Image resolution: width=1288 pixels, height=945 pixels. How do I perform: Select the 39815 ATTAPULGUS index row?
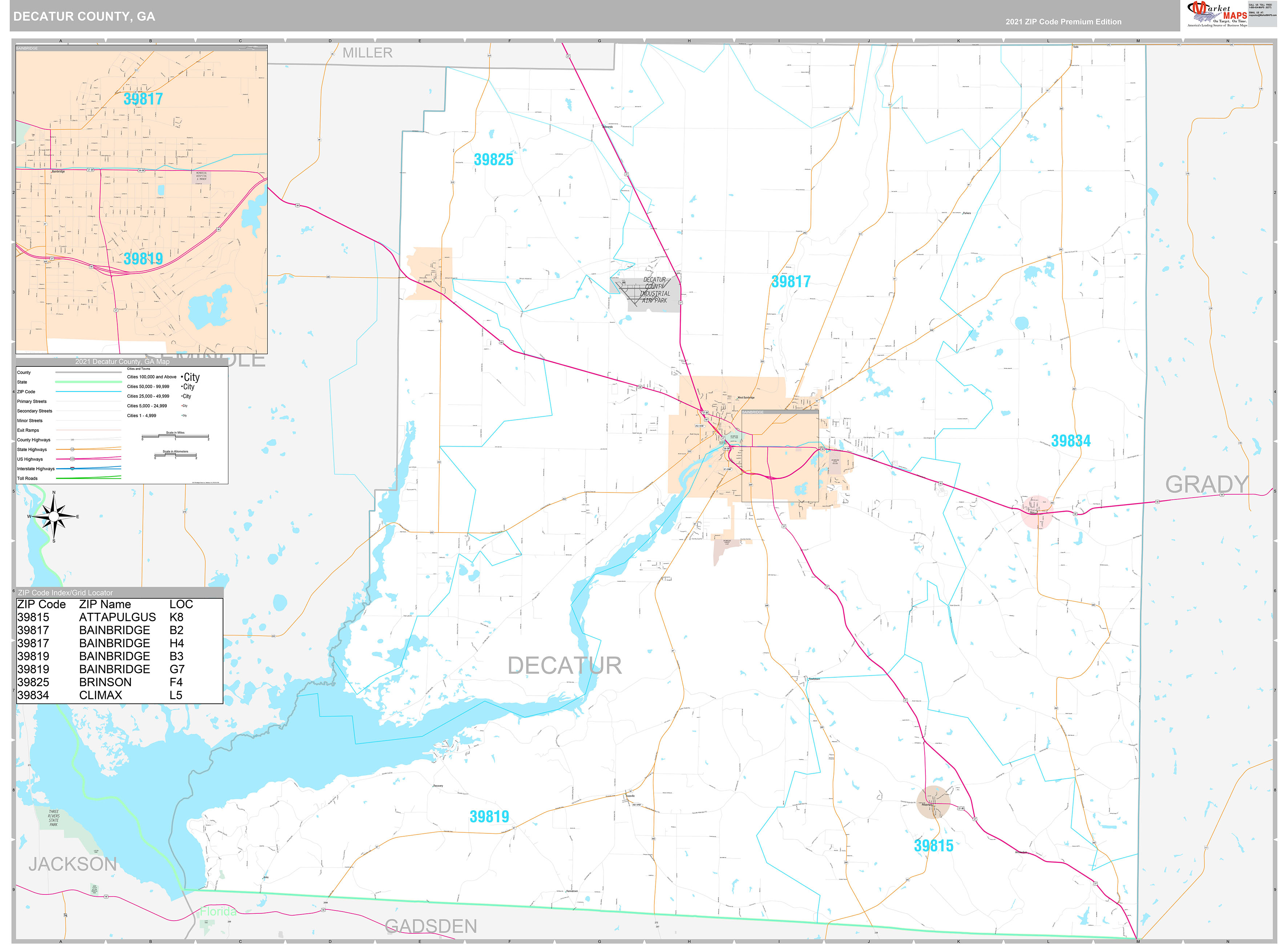118,617
